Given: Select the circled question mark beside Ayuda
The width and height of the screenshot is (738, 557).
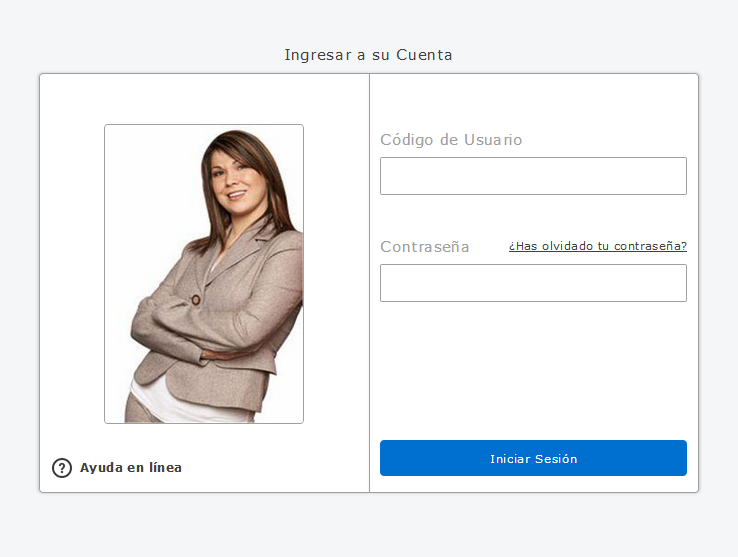Looking at the screenshot, I should coord(62,467).
